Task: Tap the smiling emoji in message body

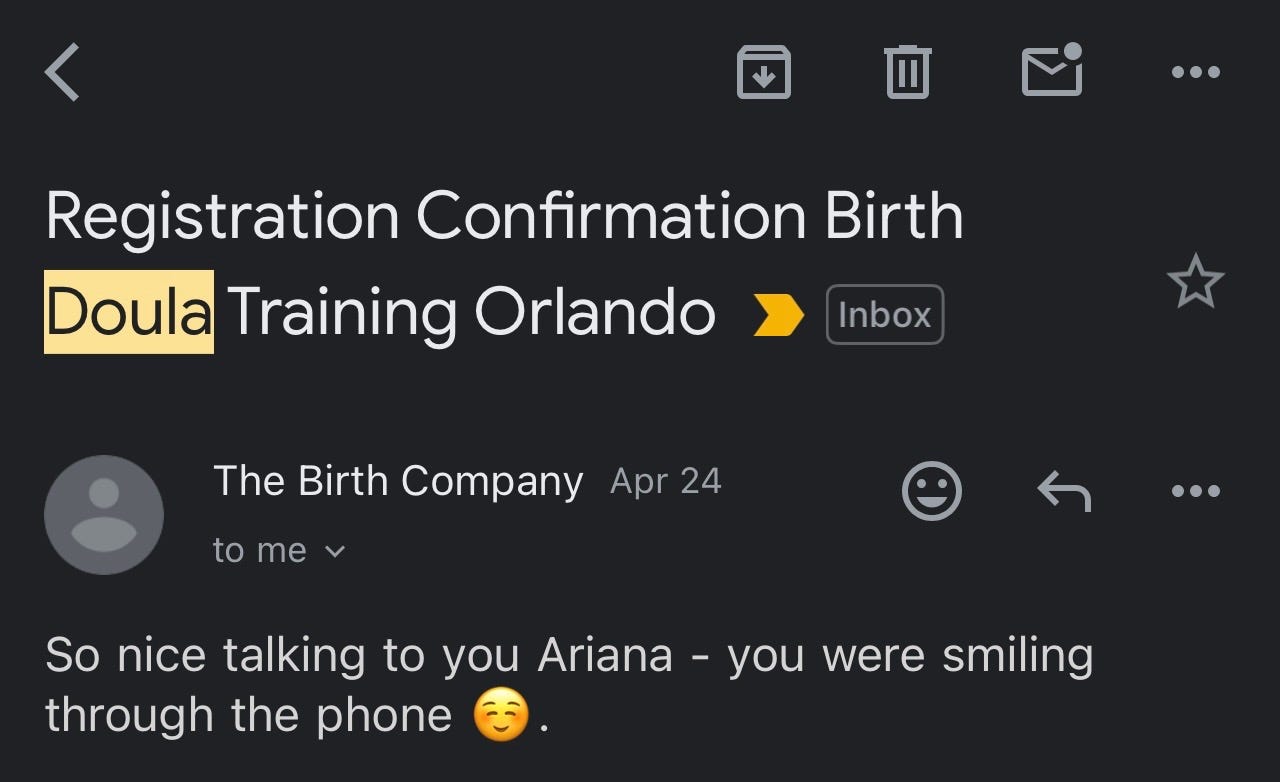Action: tap(500, 716)
